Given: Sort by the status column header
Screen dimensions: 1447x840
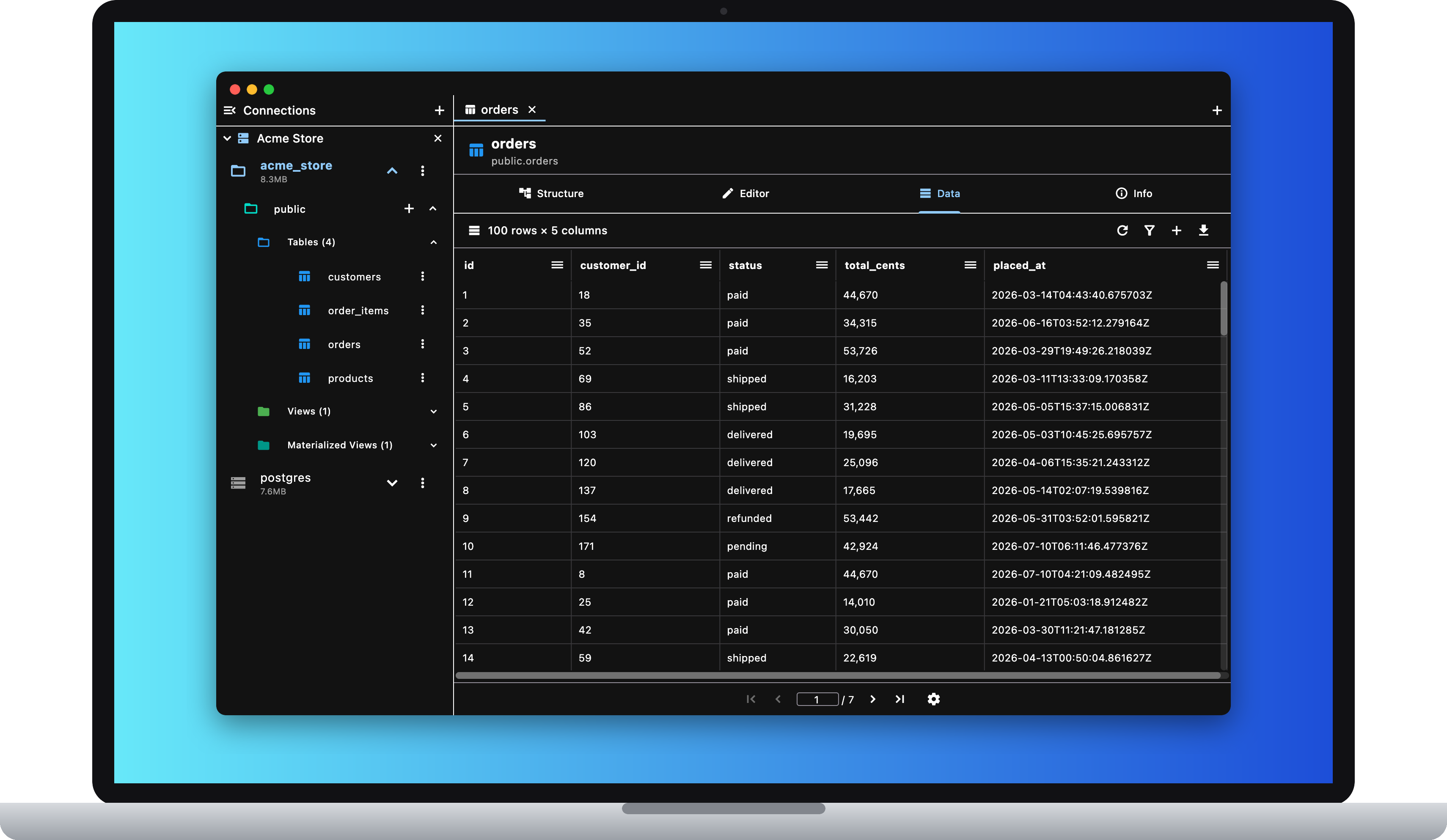Looking at the screenshot, I should [745, 265].
